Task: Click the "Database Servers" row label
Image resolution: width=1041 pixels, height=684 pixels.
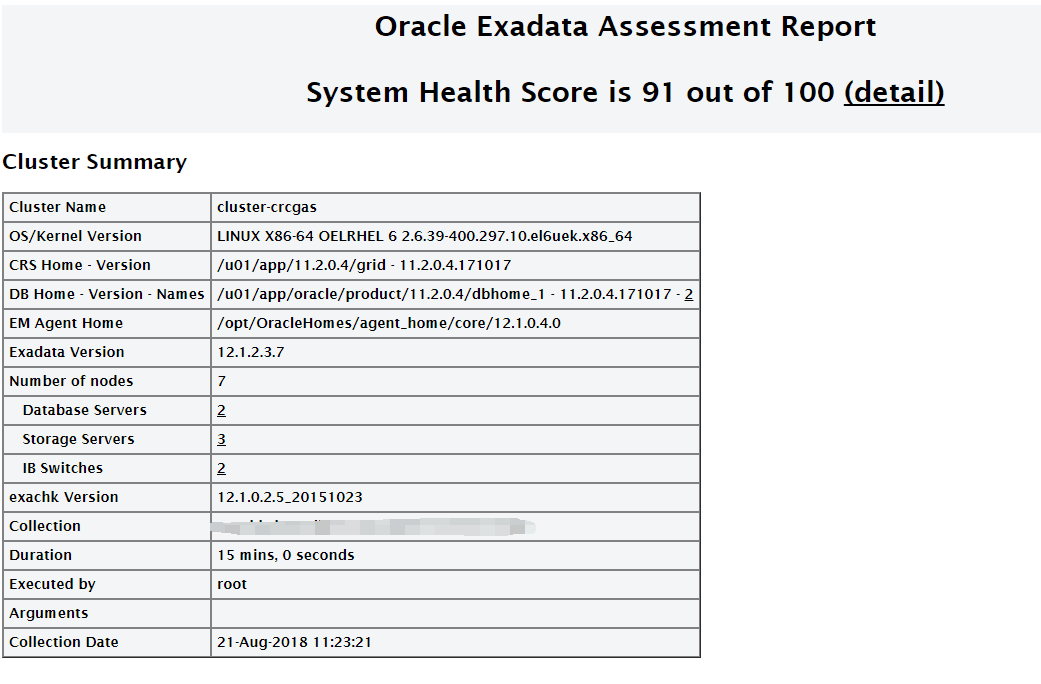Action: coord(85,410)
